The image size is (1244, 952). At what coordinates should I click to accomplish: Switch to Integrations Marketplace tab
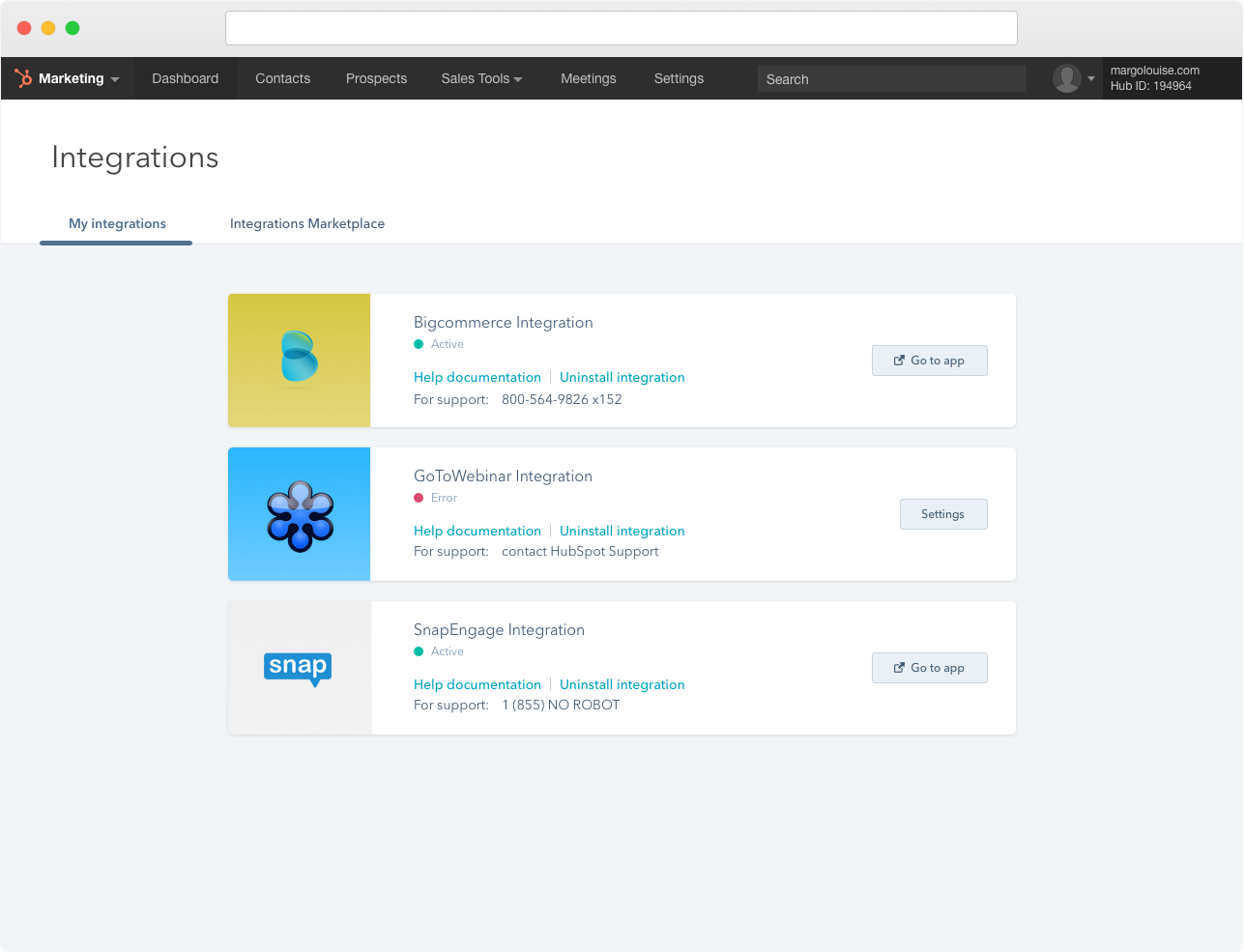[307, 223]
